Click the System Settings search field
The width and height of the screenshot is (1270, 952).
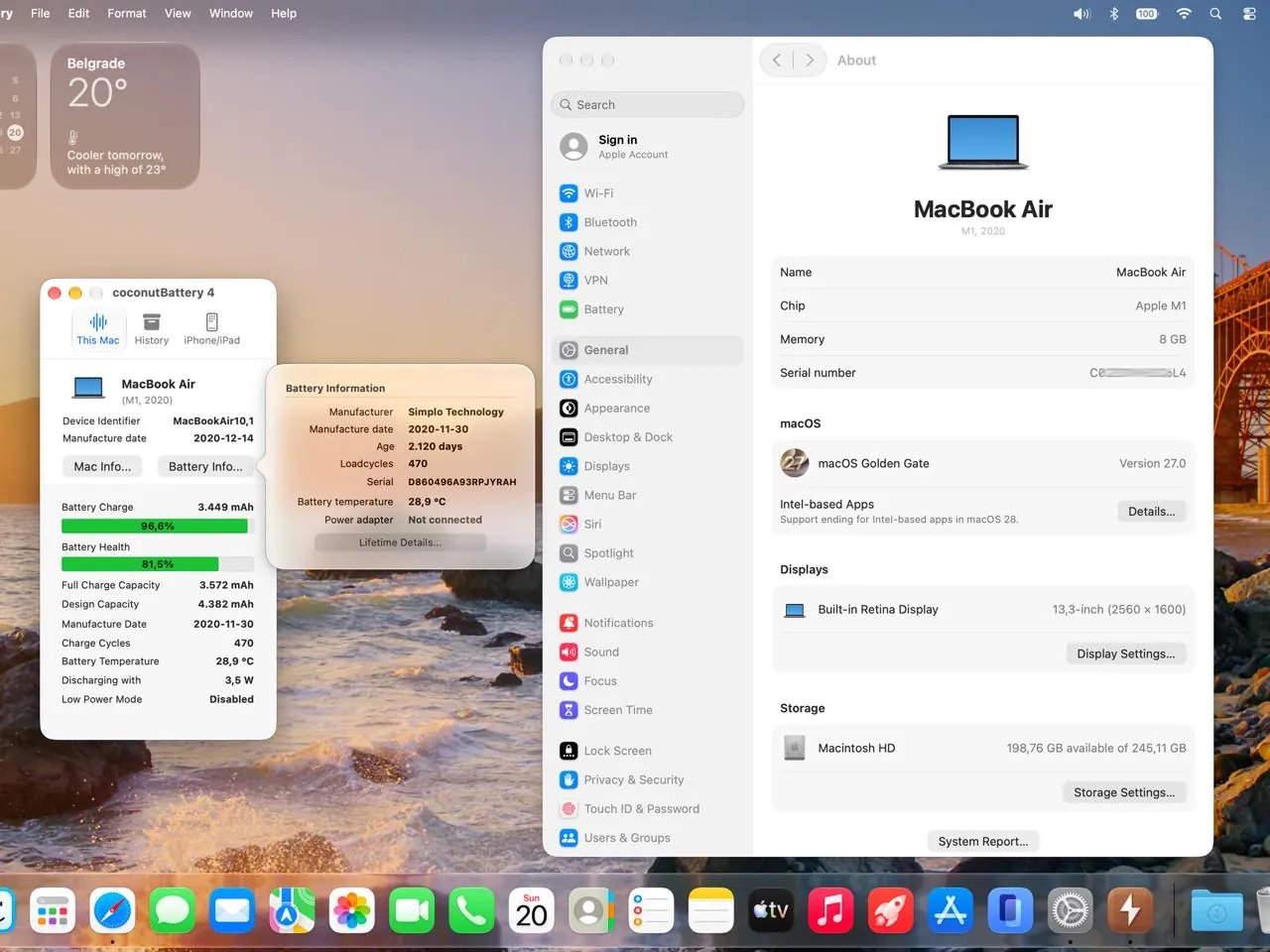coord(648,104)
